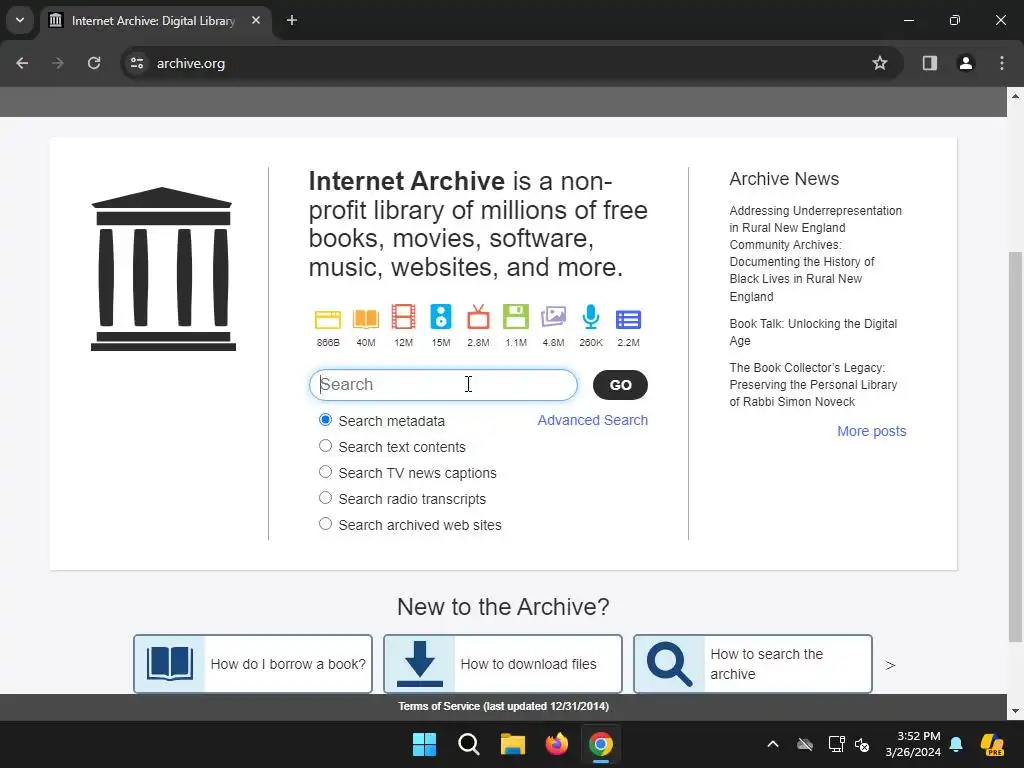This screenshot has height=768, width=1024.
Task: Open Terms of Service footer text
Action: click(x=504, y=706)
